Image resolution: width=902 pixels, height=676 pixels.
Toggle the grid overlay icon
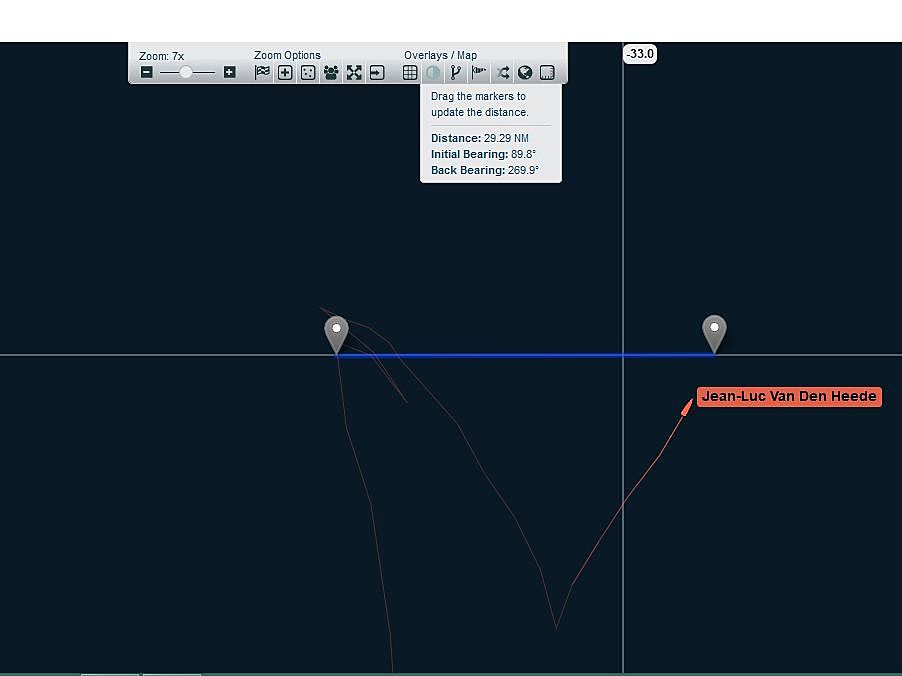[410, 72]
